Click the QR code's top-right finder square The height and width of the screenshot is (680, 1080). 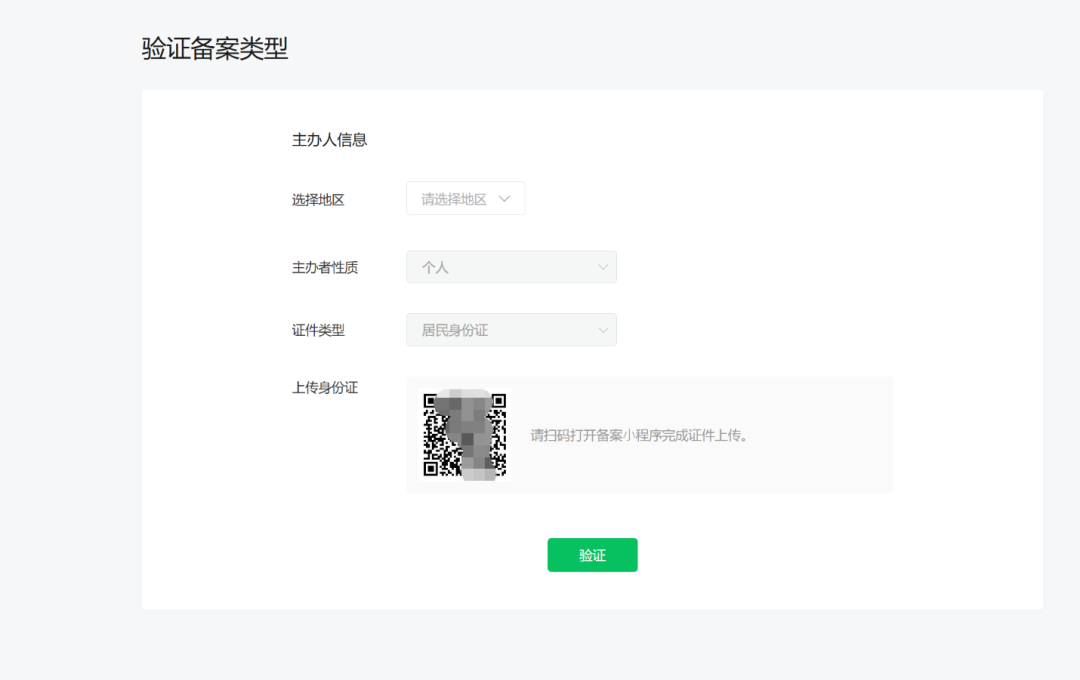pyautogui.click(x=499, y=400)
